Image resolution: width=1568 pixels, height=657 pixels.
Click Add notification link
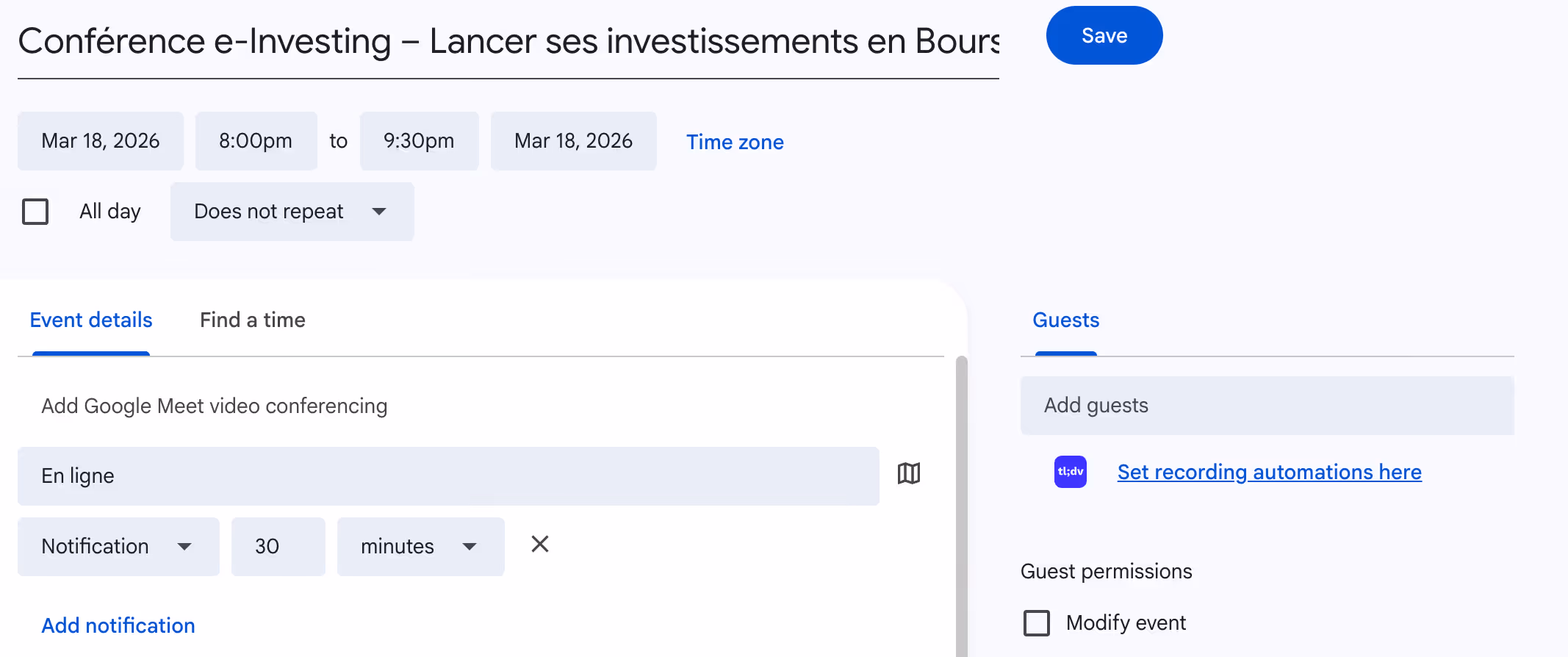coord(118,625)
